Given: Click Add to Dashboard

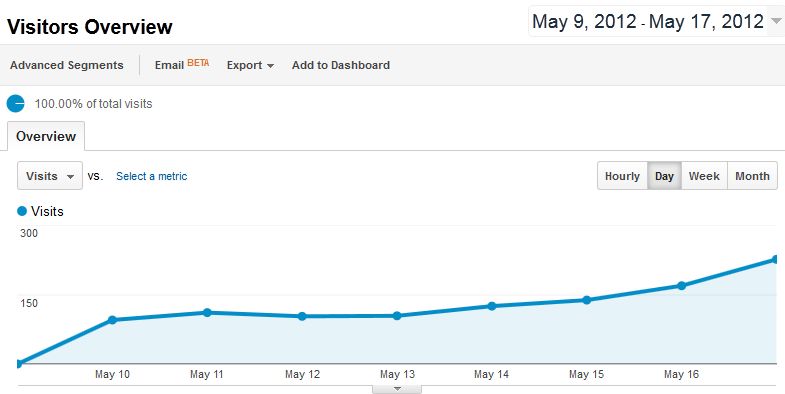Looking at the screenshot, I should [341, 65].
